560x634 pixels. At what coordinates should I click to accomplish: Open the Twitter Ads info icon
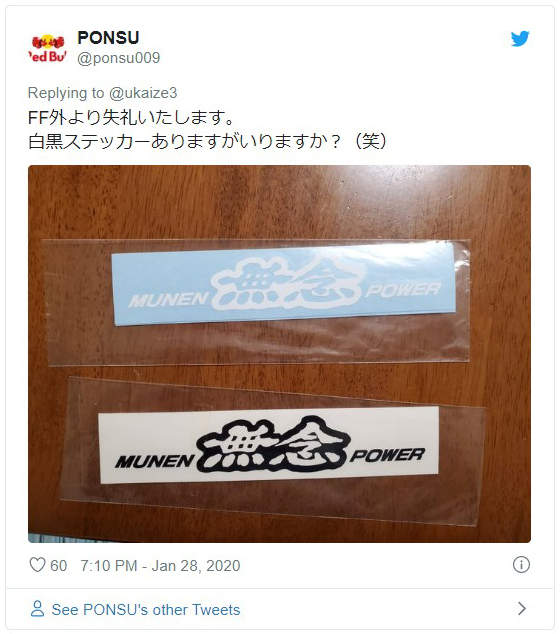521,564
